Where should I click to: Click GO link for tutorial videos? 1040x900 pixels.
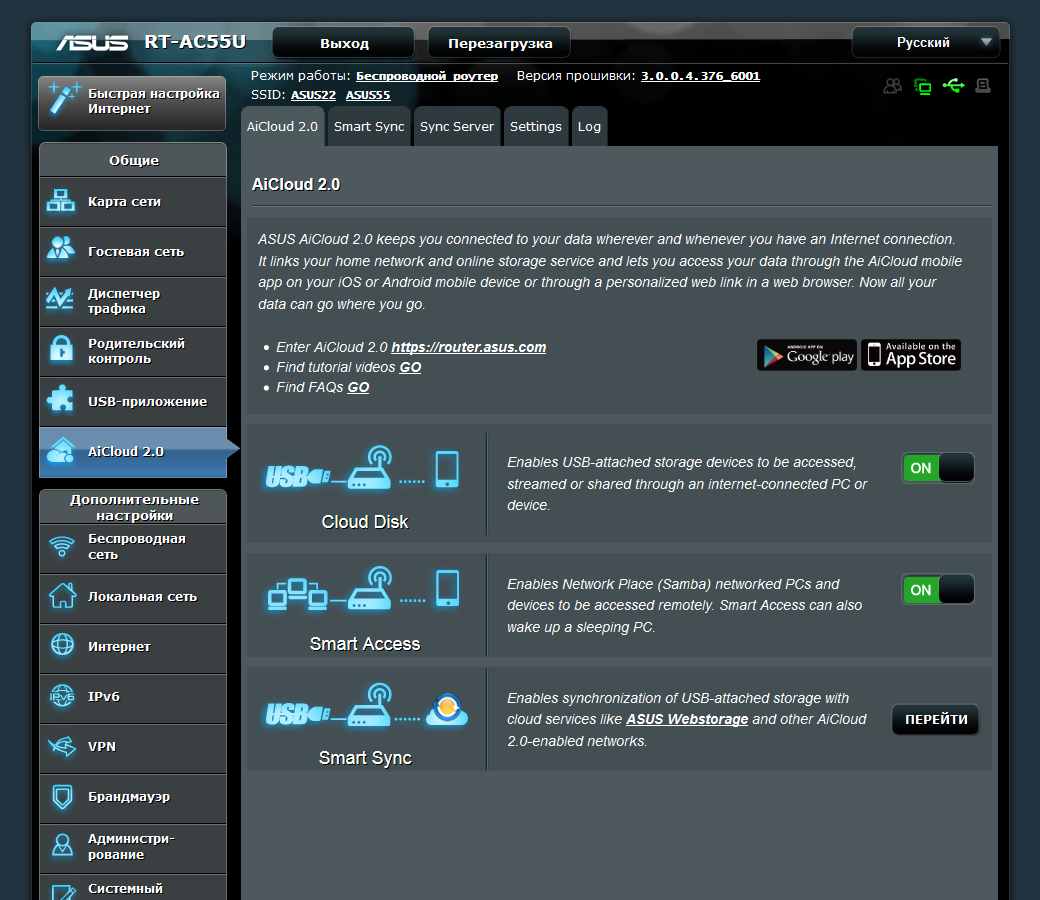click(410, 367)
